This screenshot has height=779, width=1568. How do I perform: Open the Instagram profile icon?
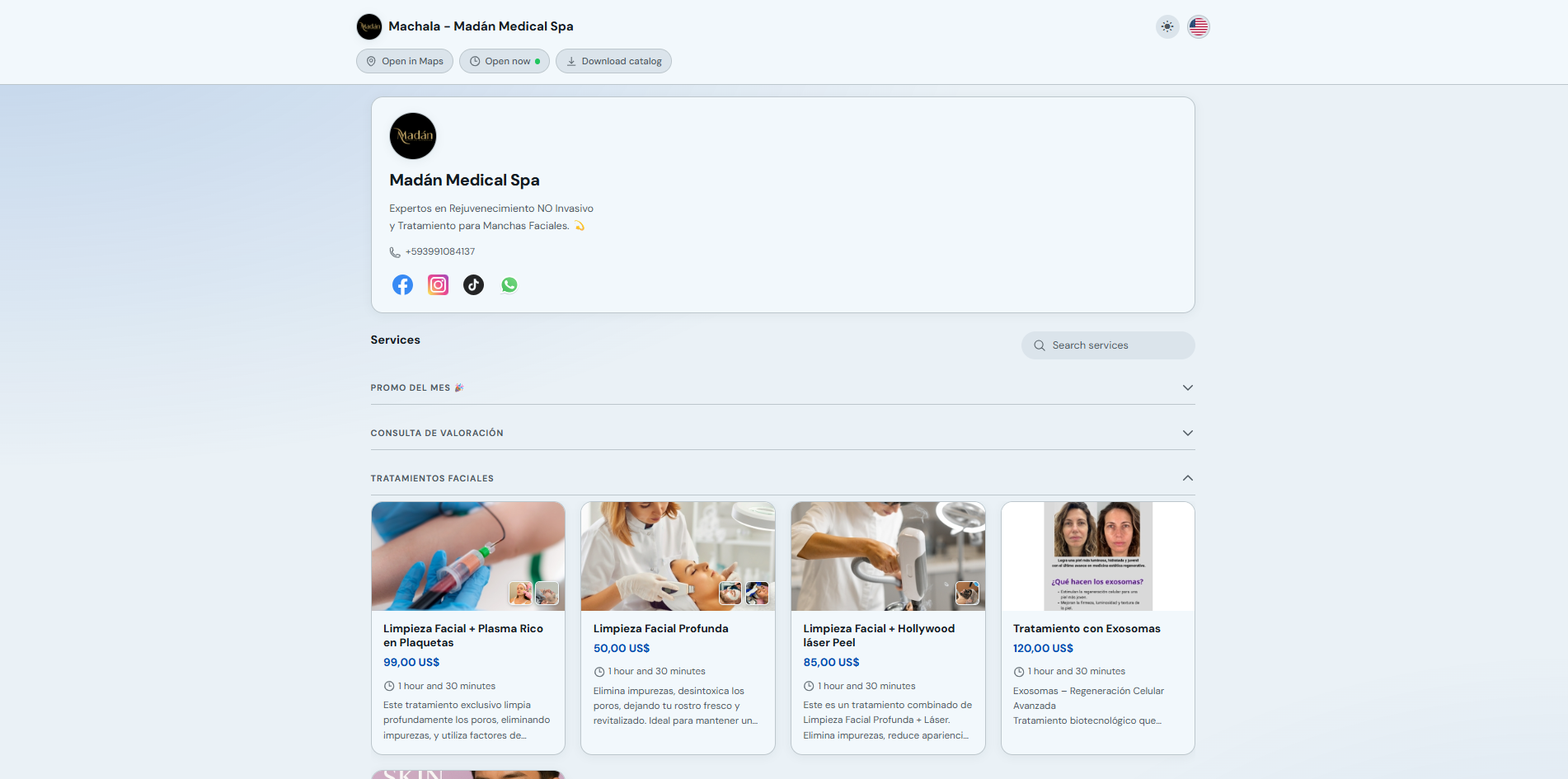438,285
